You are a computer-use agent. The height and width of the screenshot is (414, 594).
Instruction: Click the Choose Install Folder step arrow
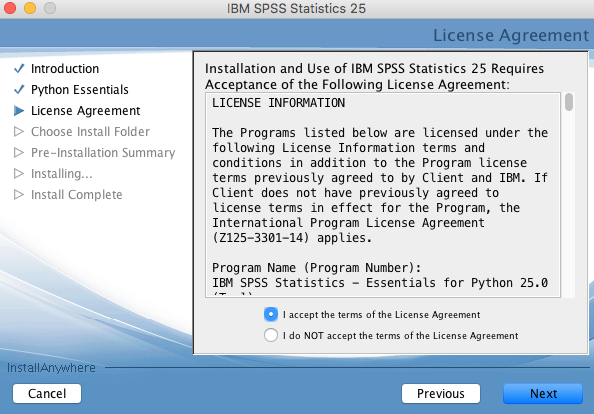tap(19, 131)
